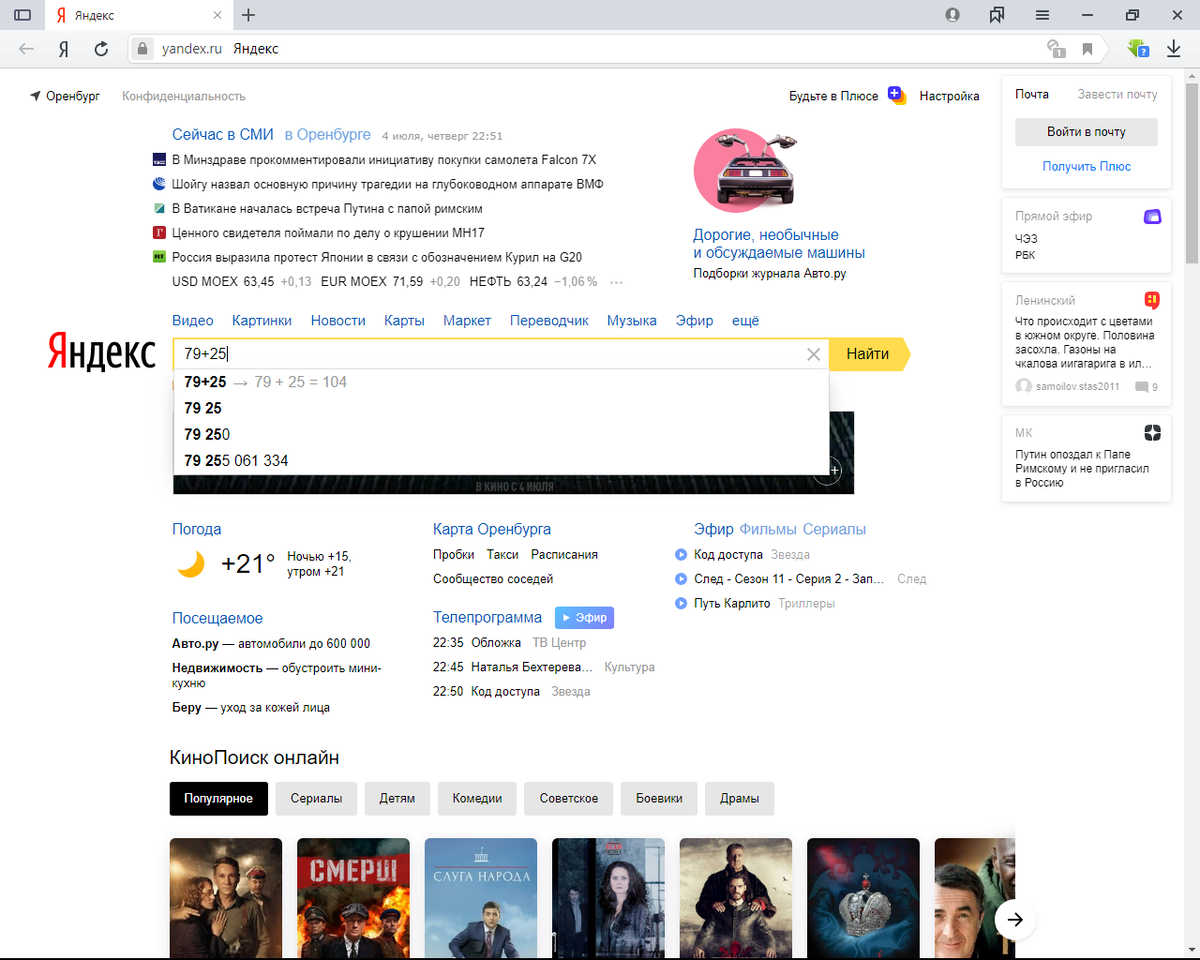Click the Yandex Plus badge icon
Image resolution: width=1200 pixels, height=960 pixels.
pos(896,95)
